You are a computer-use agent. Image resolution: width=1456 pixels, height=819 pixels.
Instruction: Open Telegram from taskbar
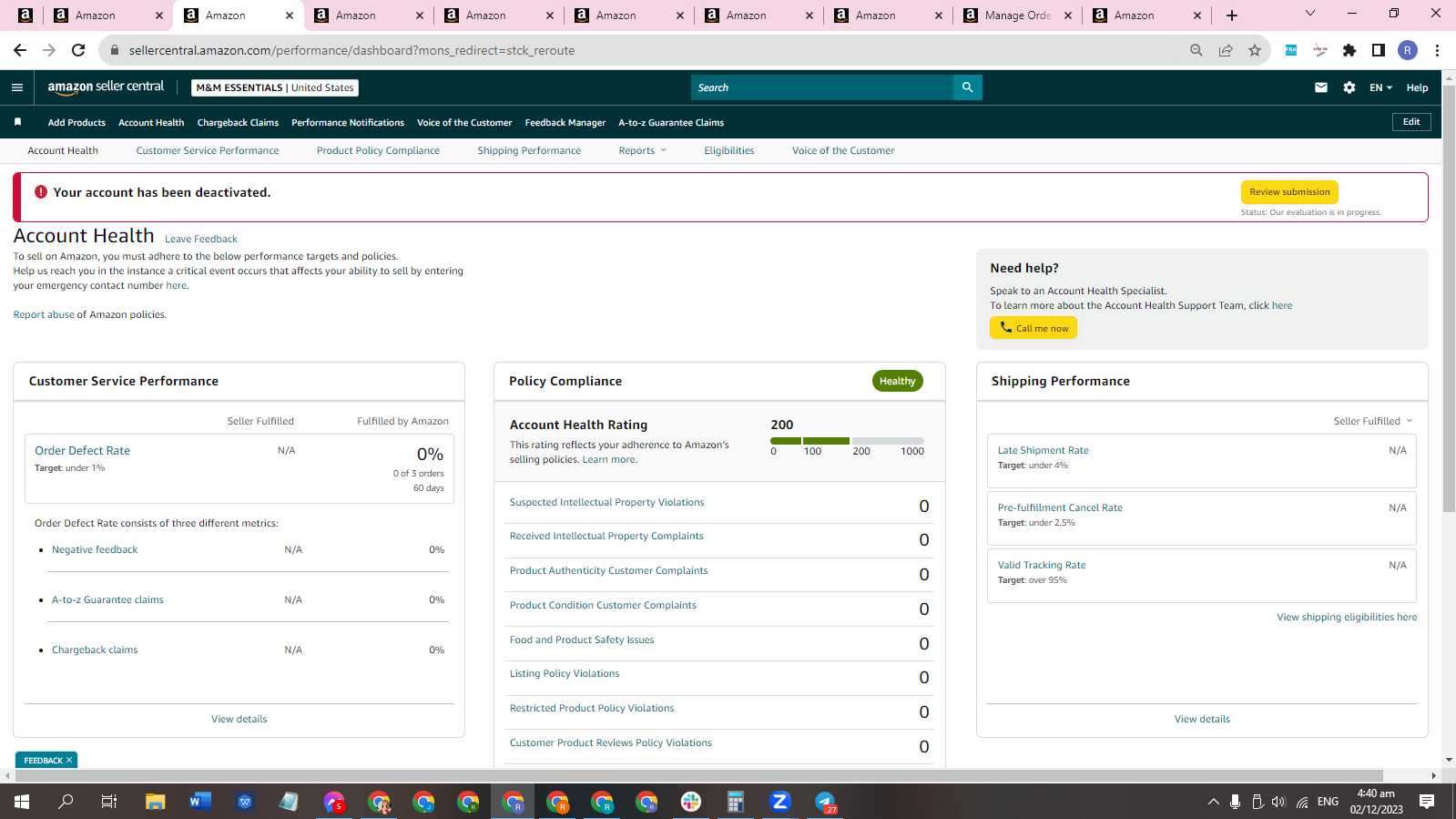pos(825,802)
